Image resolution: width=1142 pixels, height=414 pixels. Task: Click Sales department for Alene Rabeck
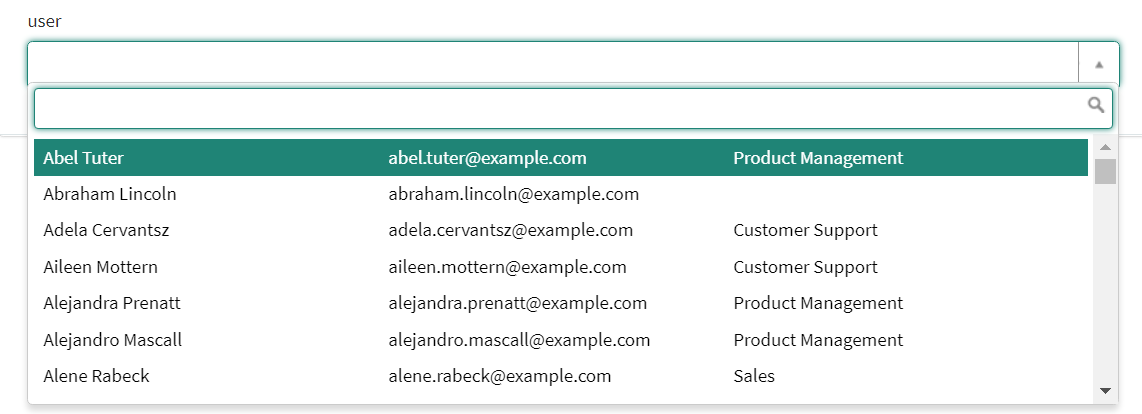[754, 376]
